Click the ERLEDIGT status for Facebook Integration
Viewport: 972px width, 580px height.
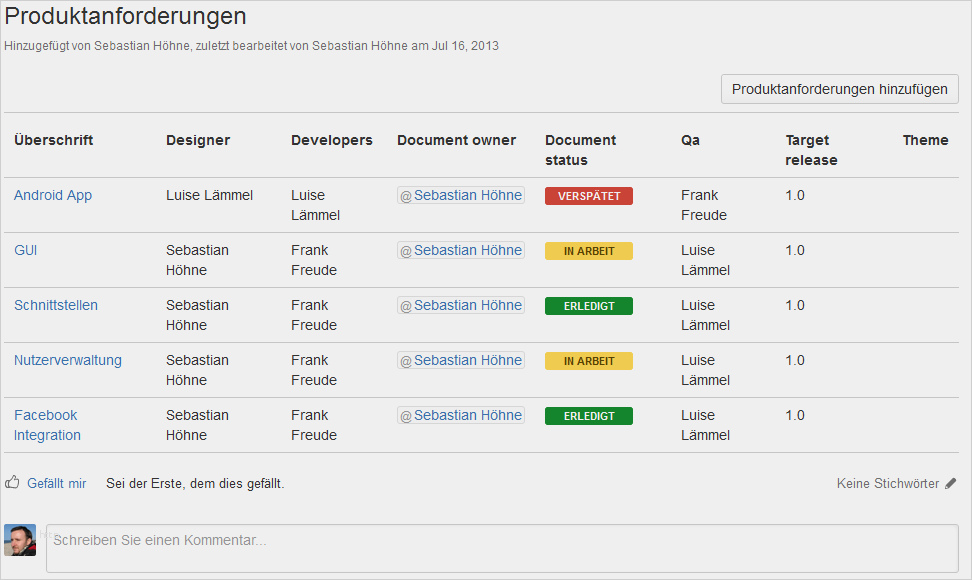(588, 415)
